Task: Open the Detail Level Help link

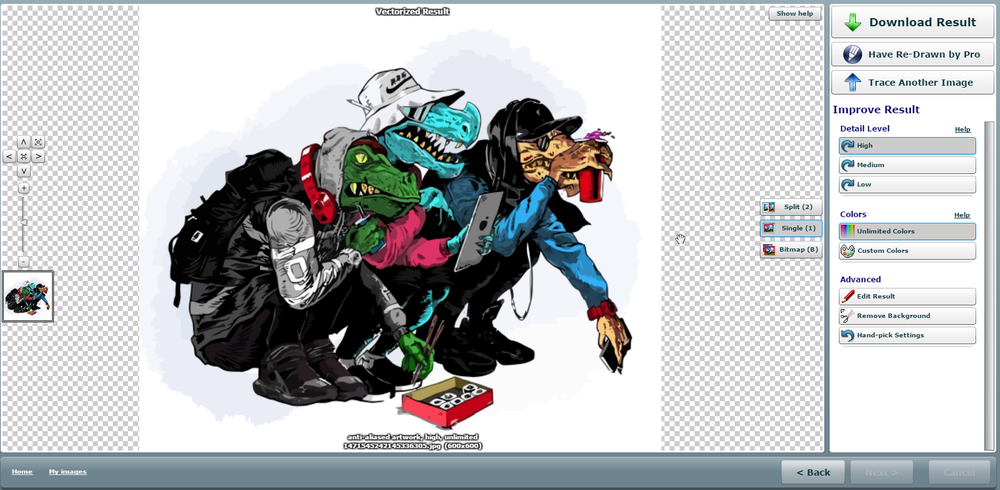Action: coord(962,129)
